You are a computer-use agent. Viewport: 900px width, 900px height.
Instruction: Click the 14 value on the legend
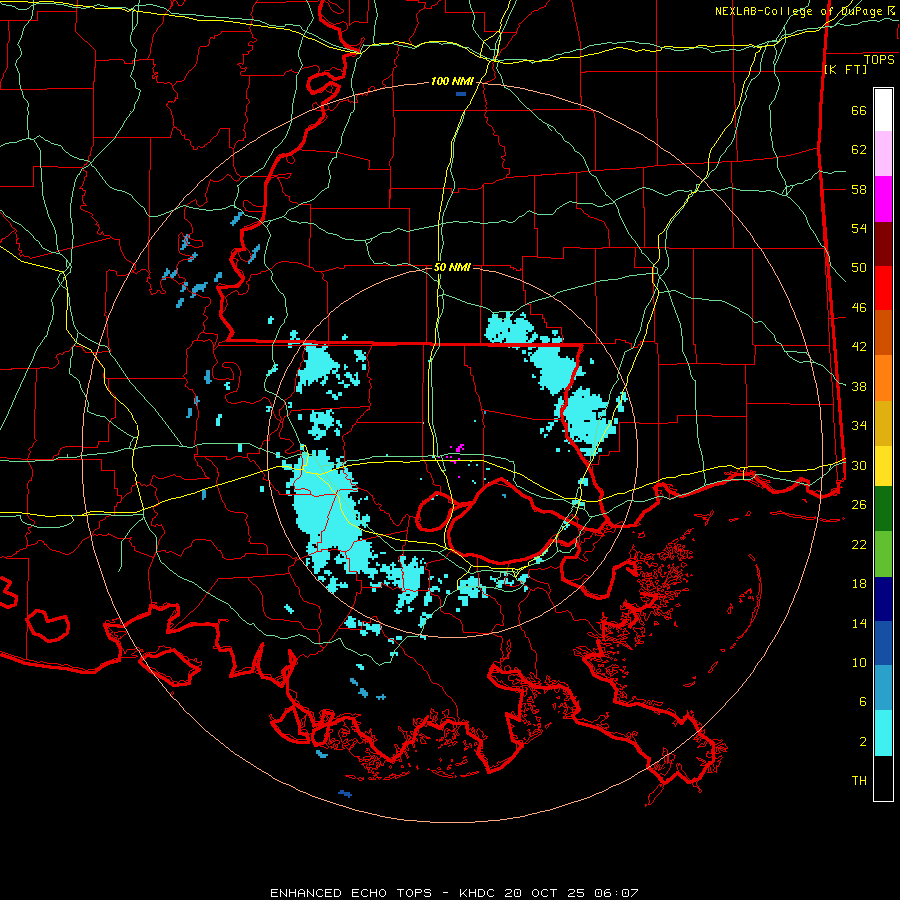pyautogui.click(x=859, y=623)
